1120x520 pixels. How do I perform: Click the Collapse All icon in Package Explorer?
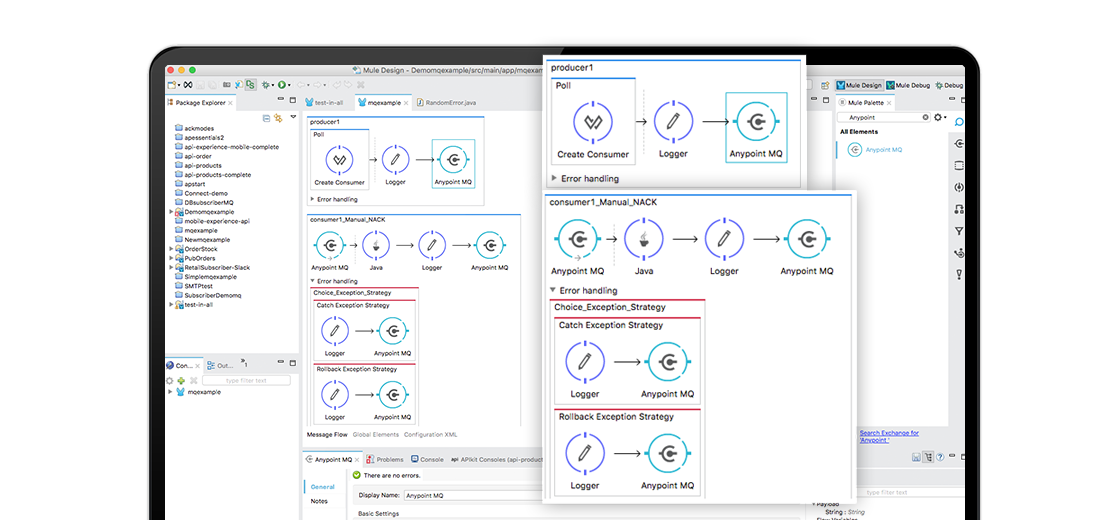click(x=266, y=118)
